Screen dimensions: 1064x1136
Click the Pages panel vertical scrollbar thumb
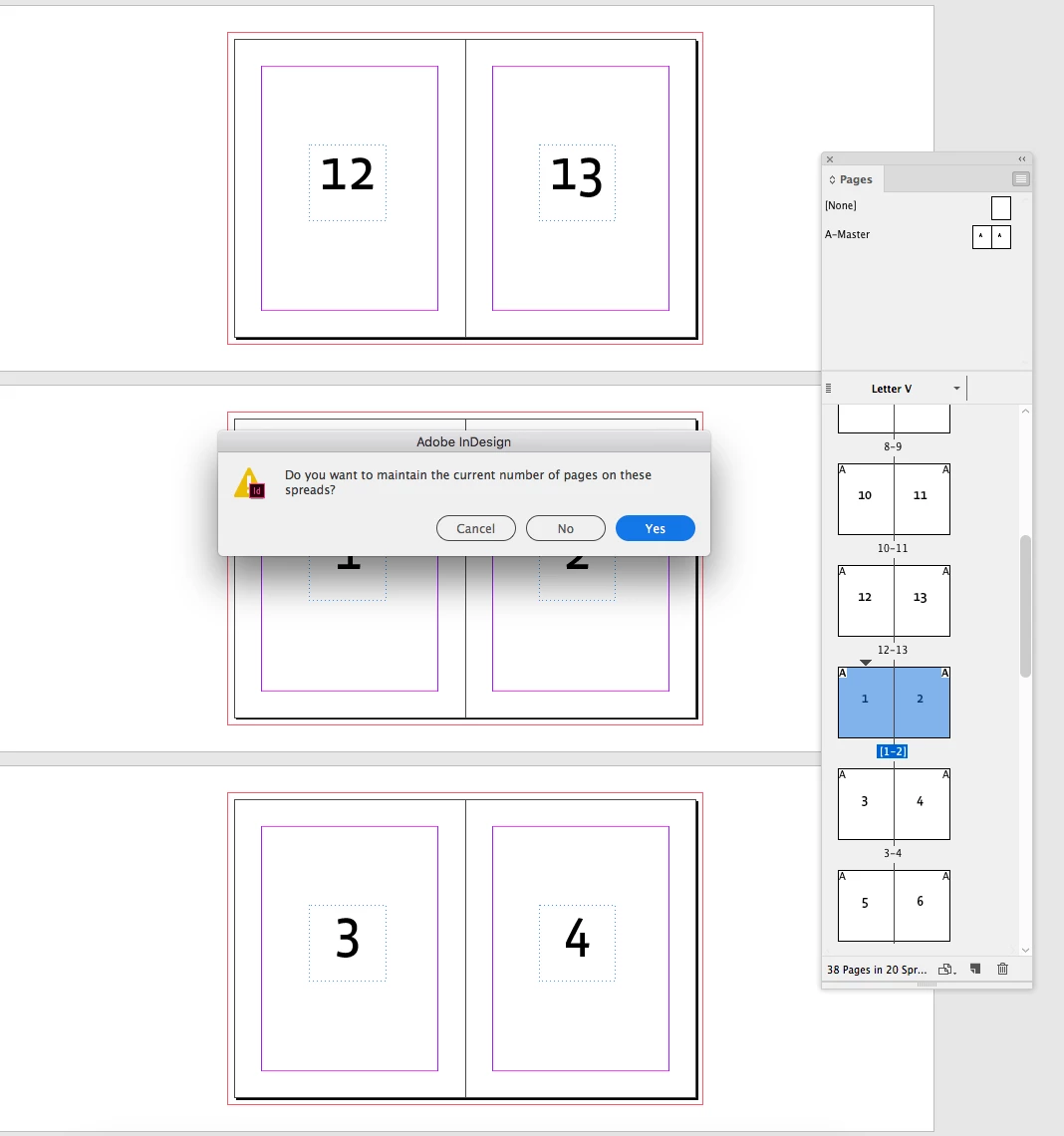pyautogui.click(x=1025, y=606)
